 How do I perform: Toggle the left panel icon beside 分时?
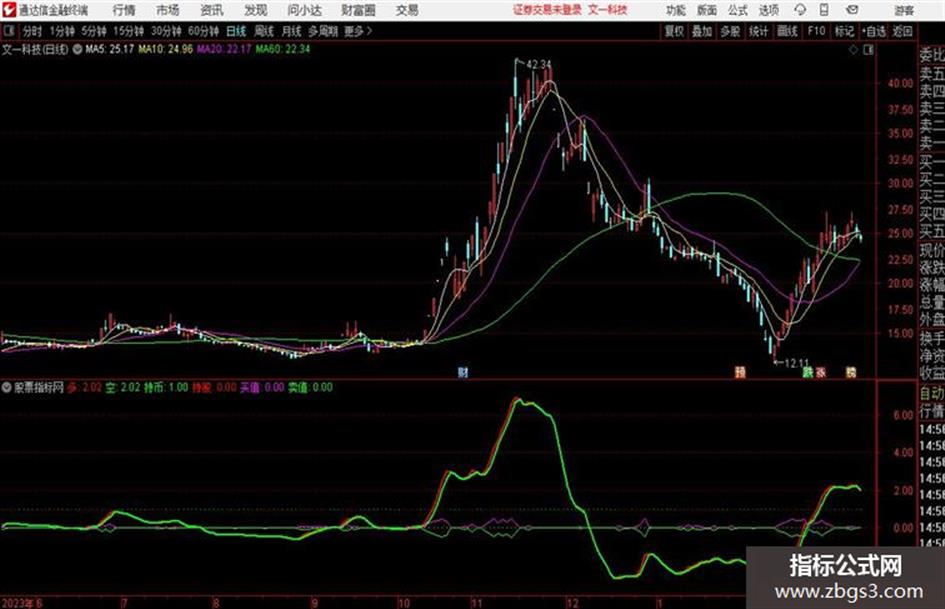[8, 30]
